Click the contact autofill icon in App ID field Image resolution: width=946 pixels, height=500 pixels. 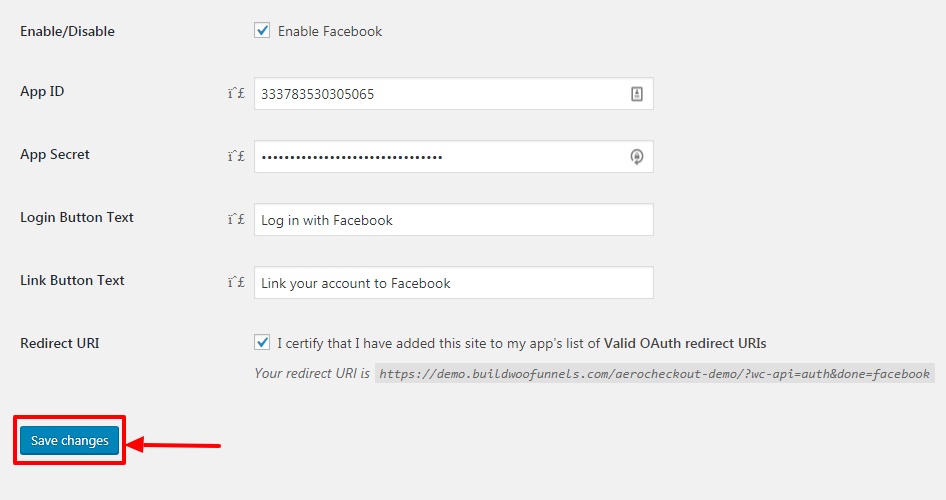coord(636,93)
